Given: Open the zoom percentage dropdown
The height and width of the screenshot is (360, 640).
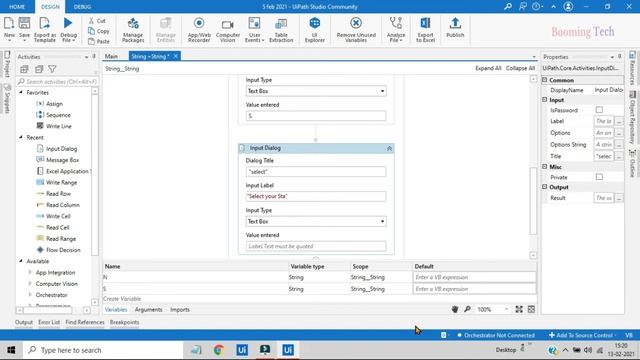Looking at the screenshot, I should (506, 309).
